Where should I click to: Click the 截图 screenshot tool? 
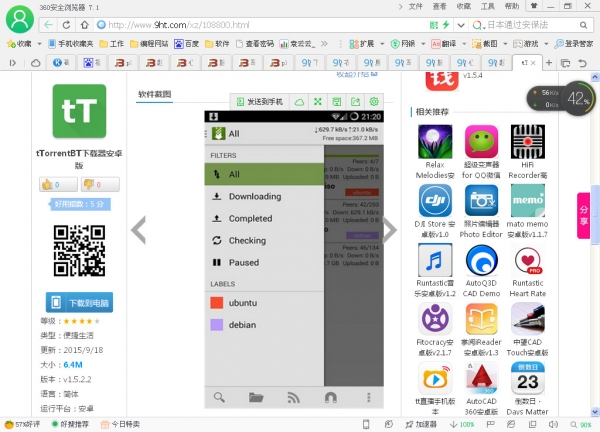[x=485, y=44]
